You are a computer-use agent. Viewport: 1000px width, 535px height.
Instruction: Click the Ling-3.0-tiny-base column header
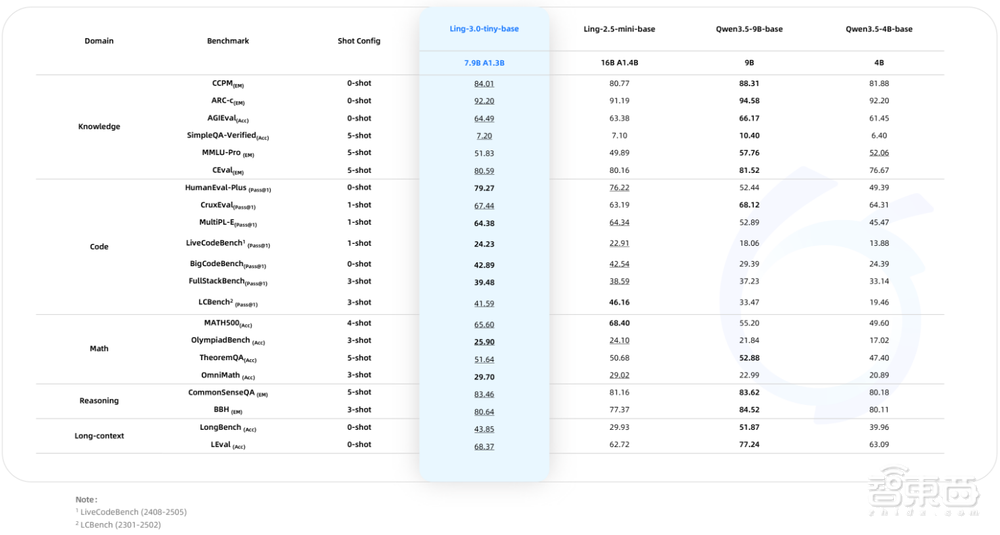click(x=484, y=29)
